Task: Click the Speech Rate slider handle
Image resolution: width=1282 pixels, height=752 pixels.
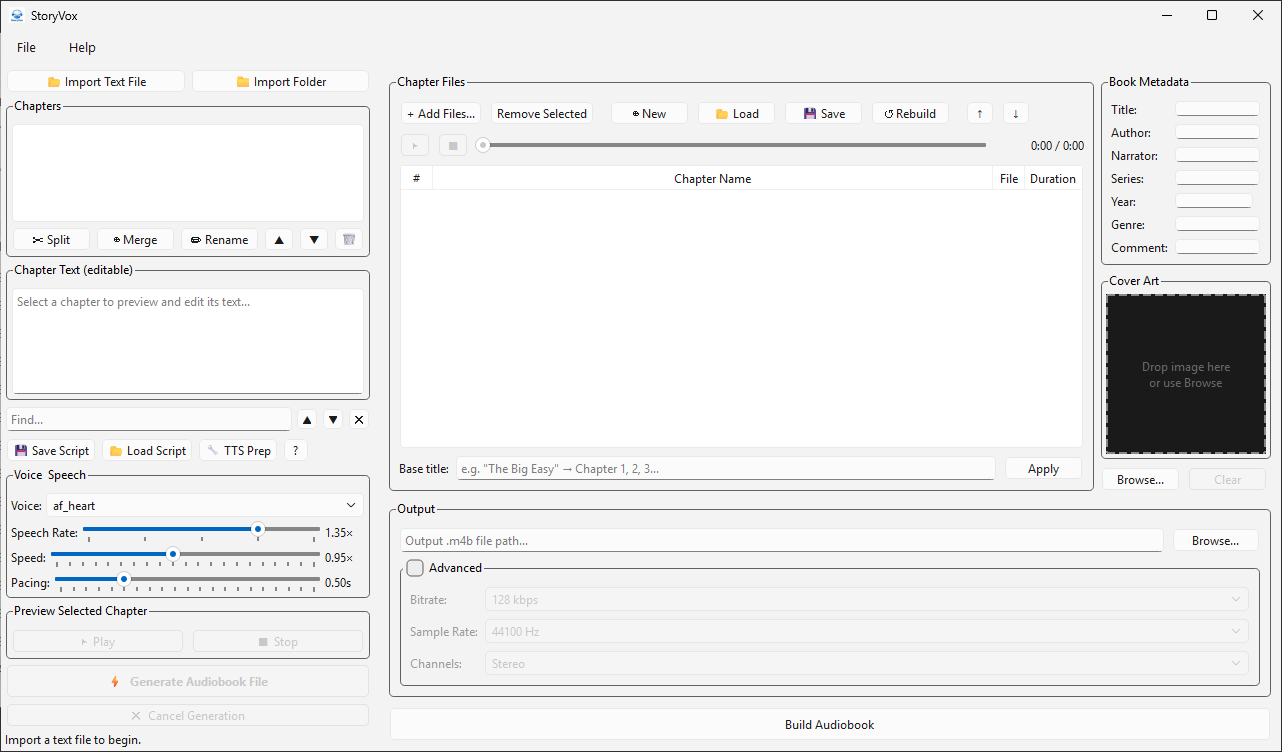Action: click(x=258, y=529)
